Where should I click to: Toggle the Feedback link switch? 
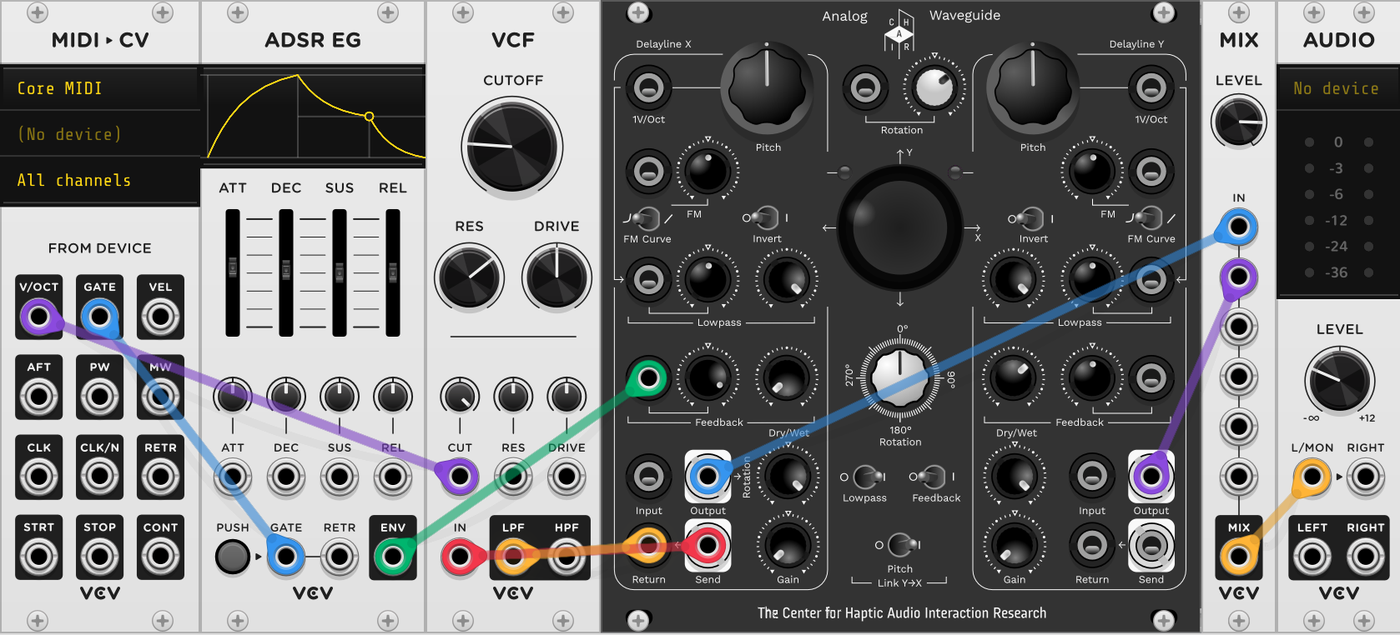(933, 476)
